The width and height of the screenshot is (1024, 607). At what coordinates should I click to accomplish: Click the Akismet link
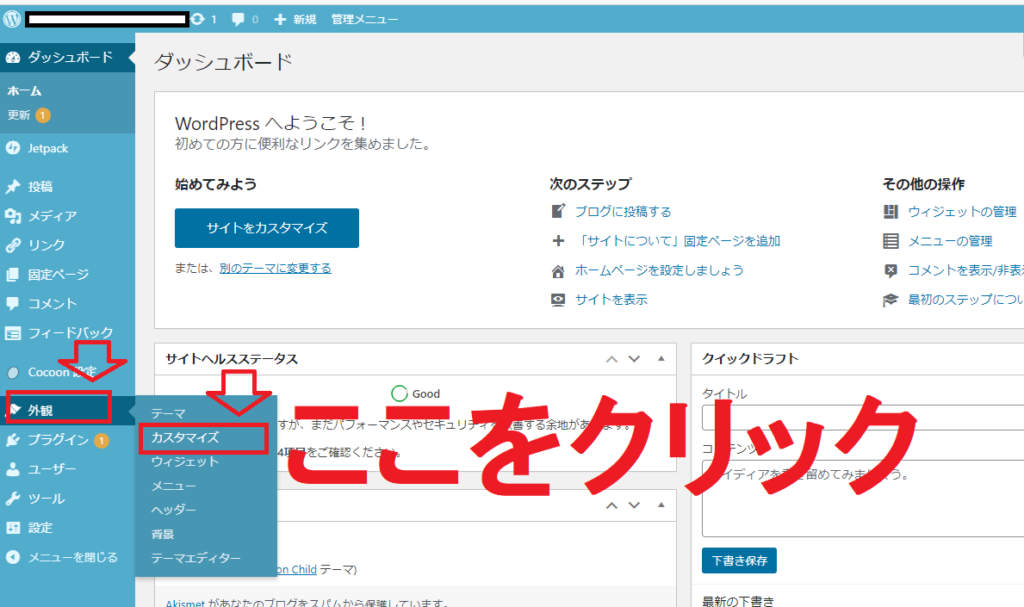coord(185,602)
